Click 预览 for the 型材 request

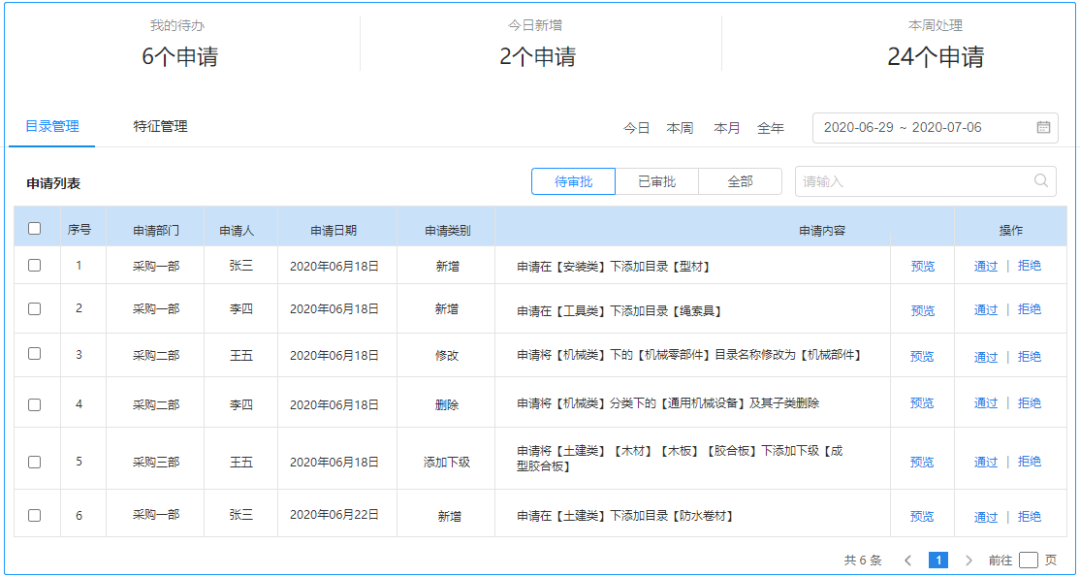click(922, 267)
